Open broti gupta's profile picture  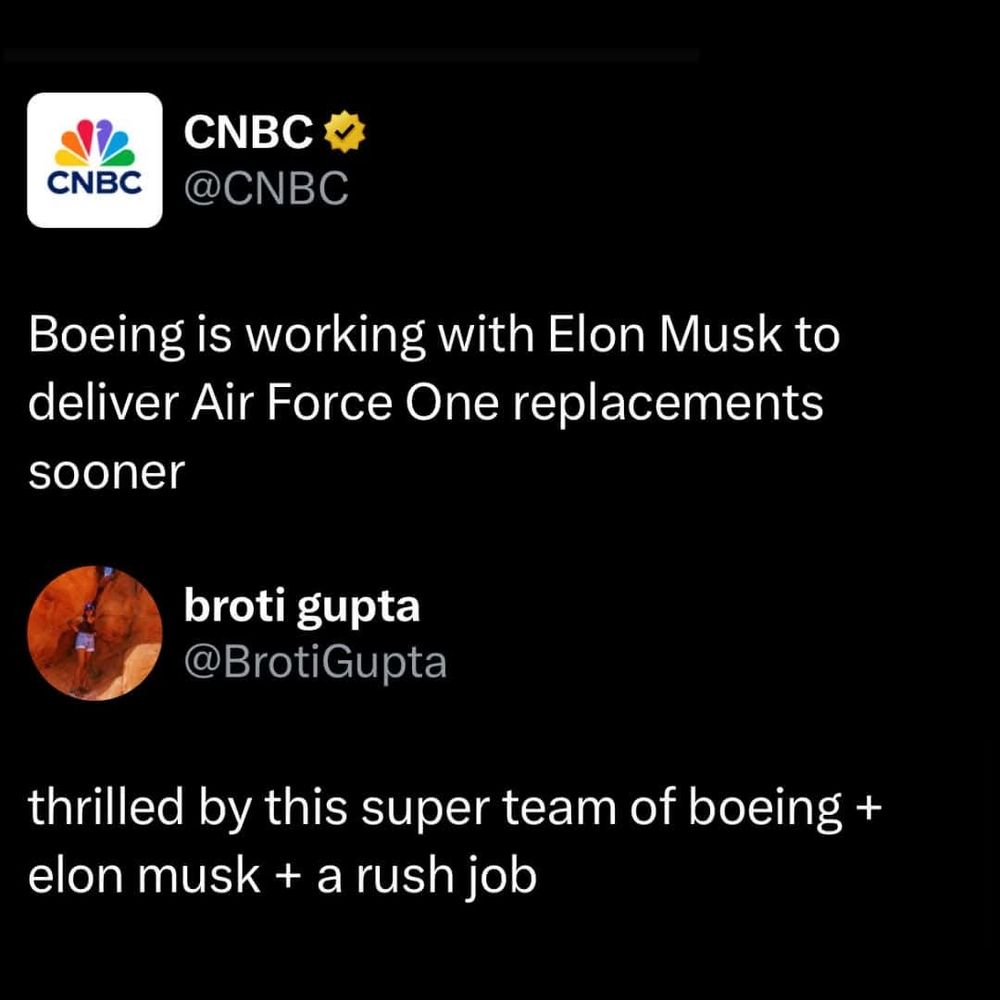click(95, 633)
